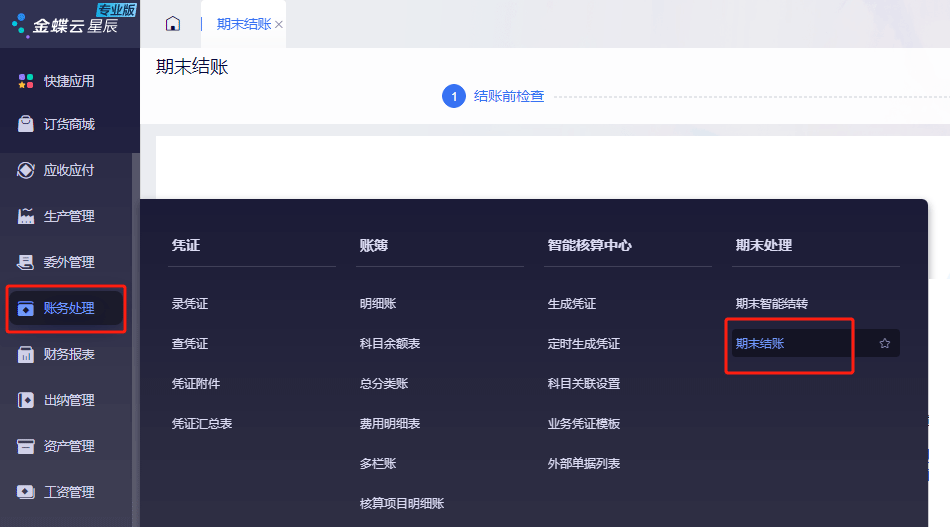Viewport: 950px width, 527px height.
Task: Click the 生产管理 factory icon
Action: [25, 216]
